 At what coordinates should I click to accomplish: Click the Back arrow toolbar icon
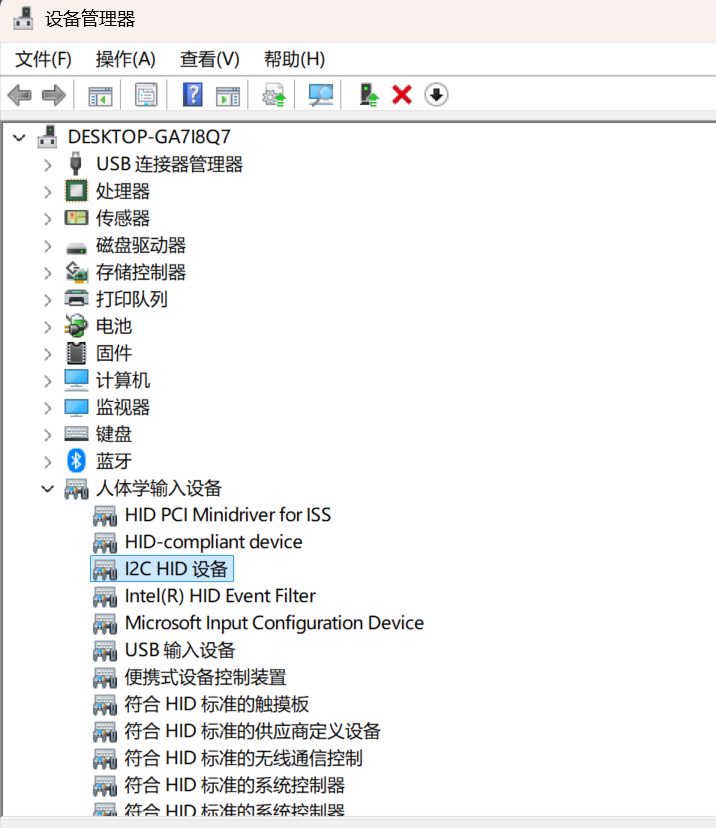coord(20,96)
